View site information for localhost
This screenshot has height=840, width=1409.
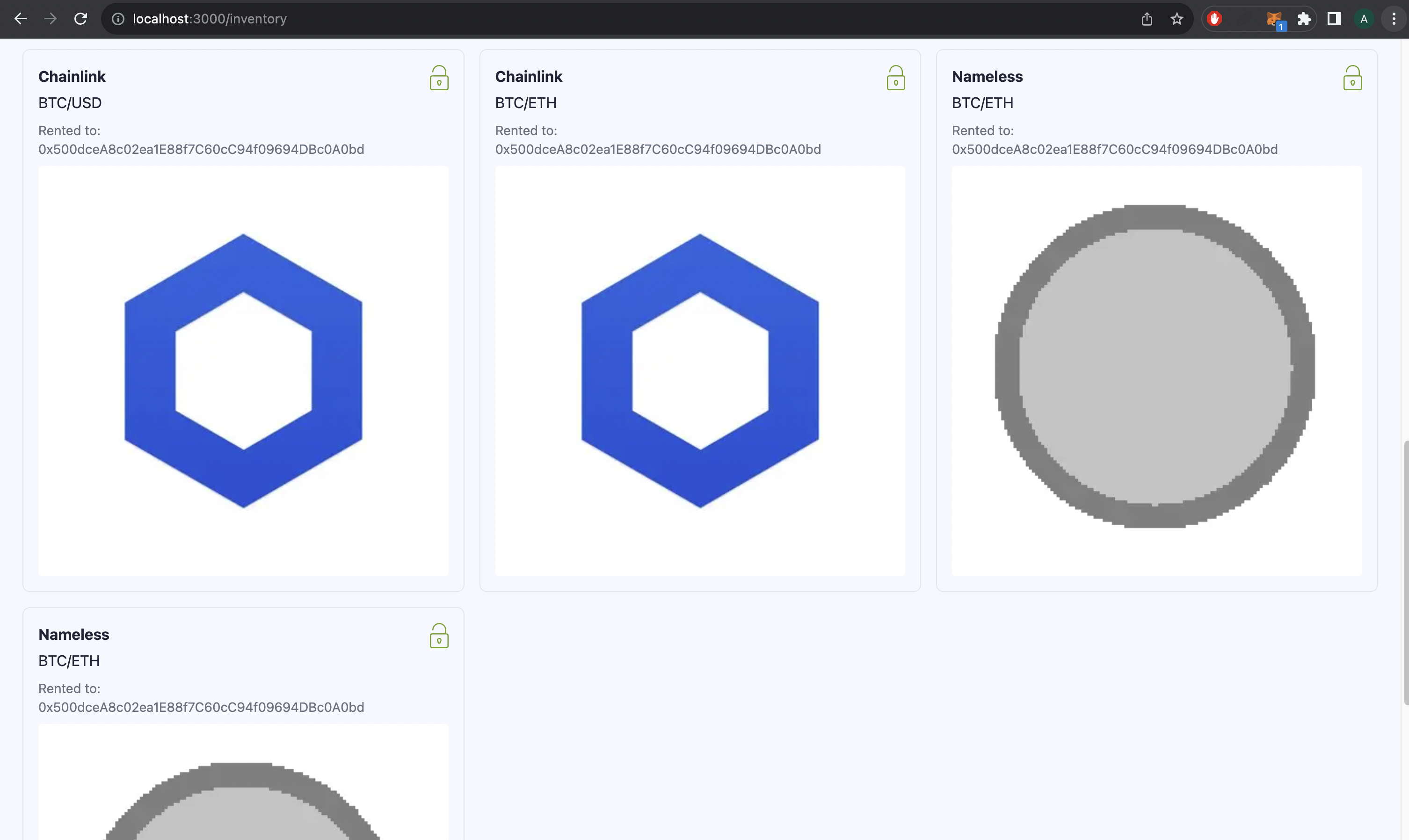click(x=118, y=19)
